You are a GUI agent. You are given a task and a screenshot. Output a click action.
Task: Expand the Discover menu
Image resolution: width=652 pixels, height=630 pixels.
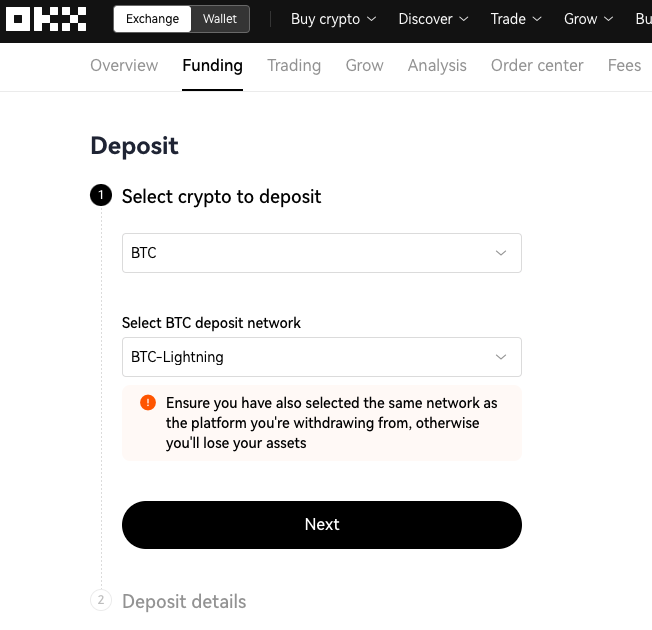coord(433,19)
